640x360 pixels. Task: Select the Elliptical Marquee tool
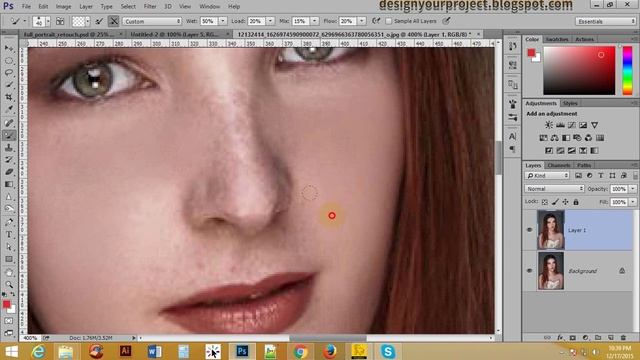(9, 60)
